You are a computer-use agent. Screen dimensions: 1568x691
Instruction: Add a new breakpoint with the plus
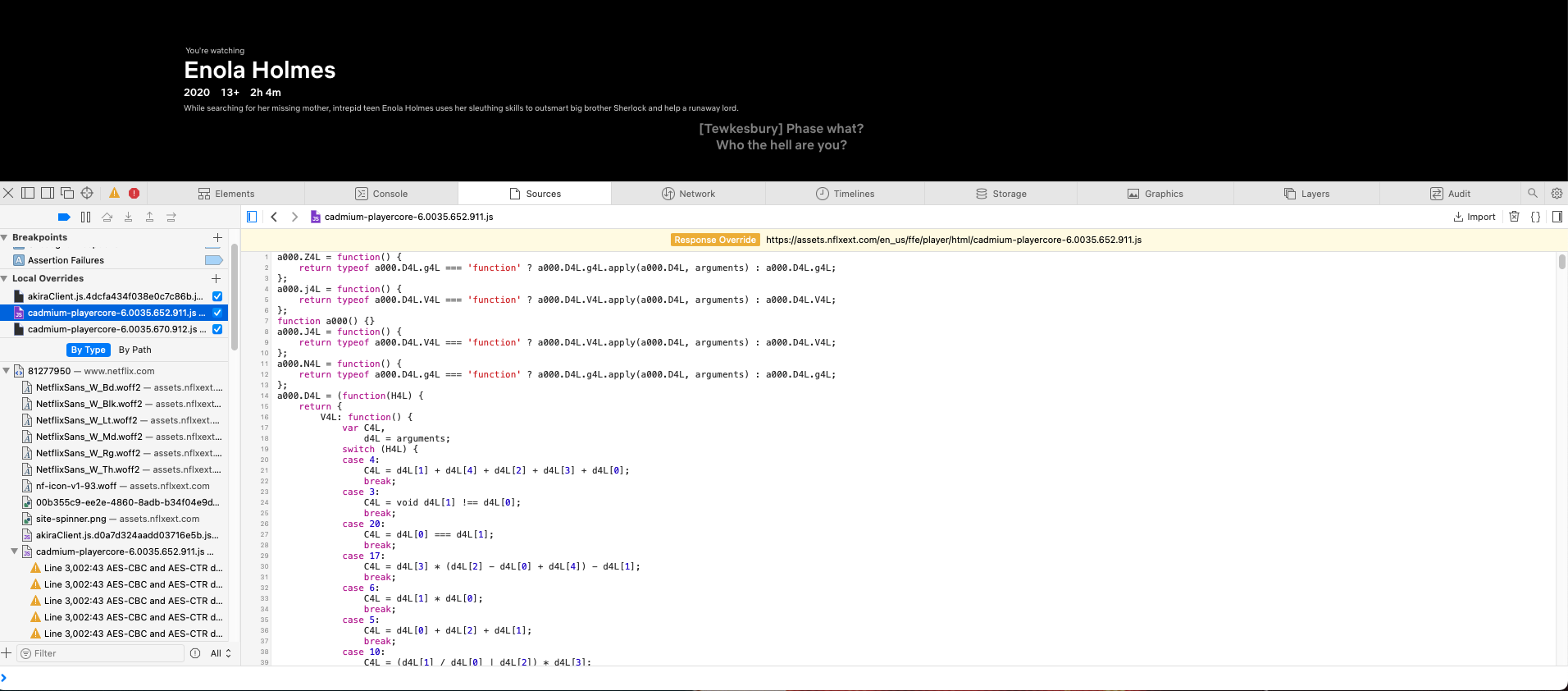[217, 237]
